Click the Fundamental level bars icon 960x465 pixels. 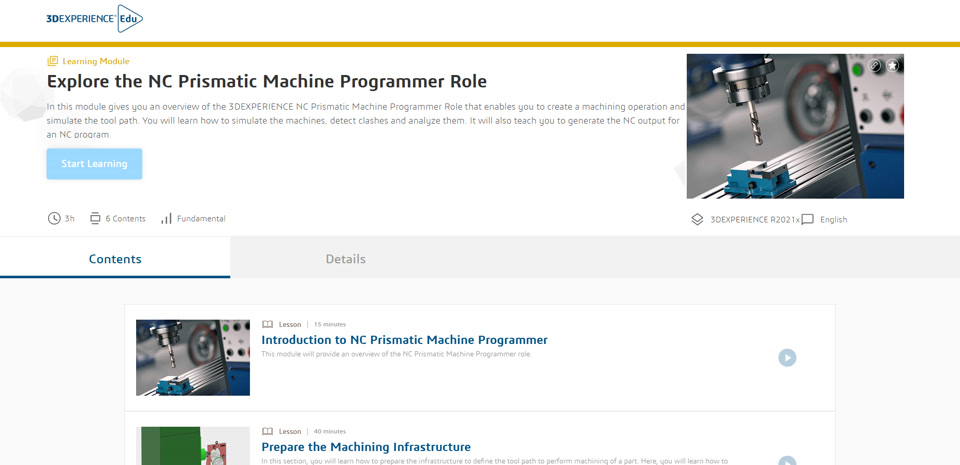[x=166, y=218]
